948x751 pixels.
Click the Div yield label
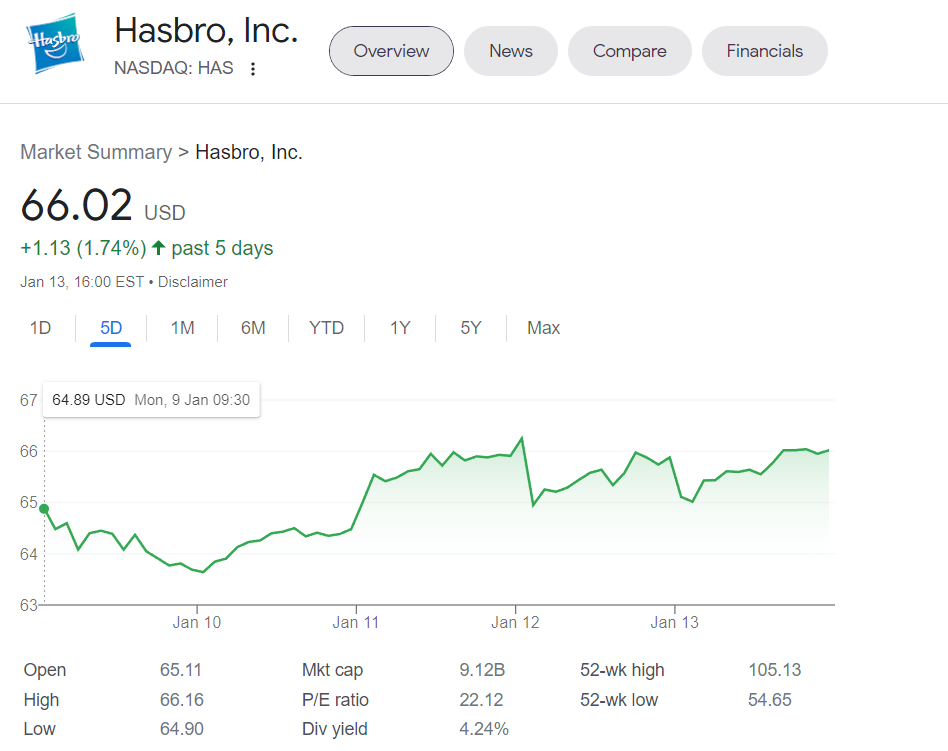pyautogui.click(x=334, y=729)
